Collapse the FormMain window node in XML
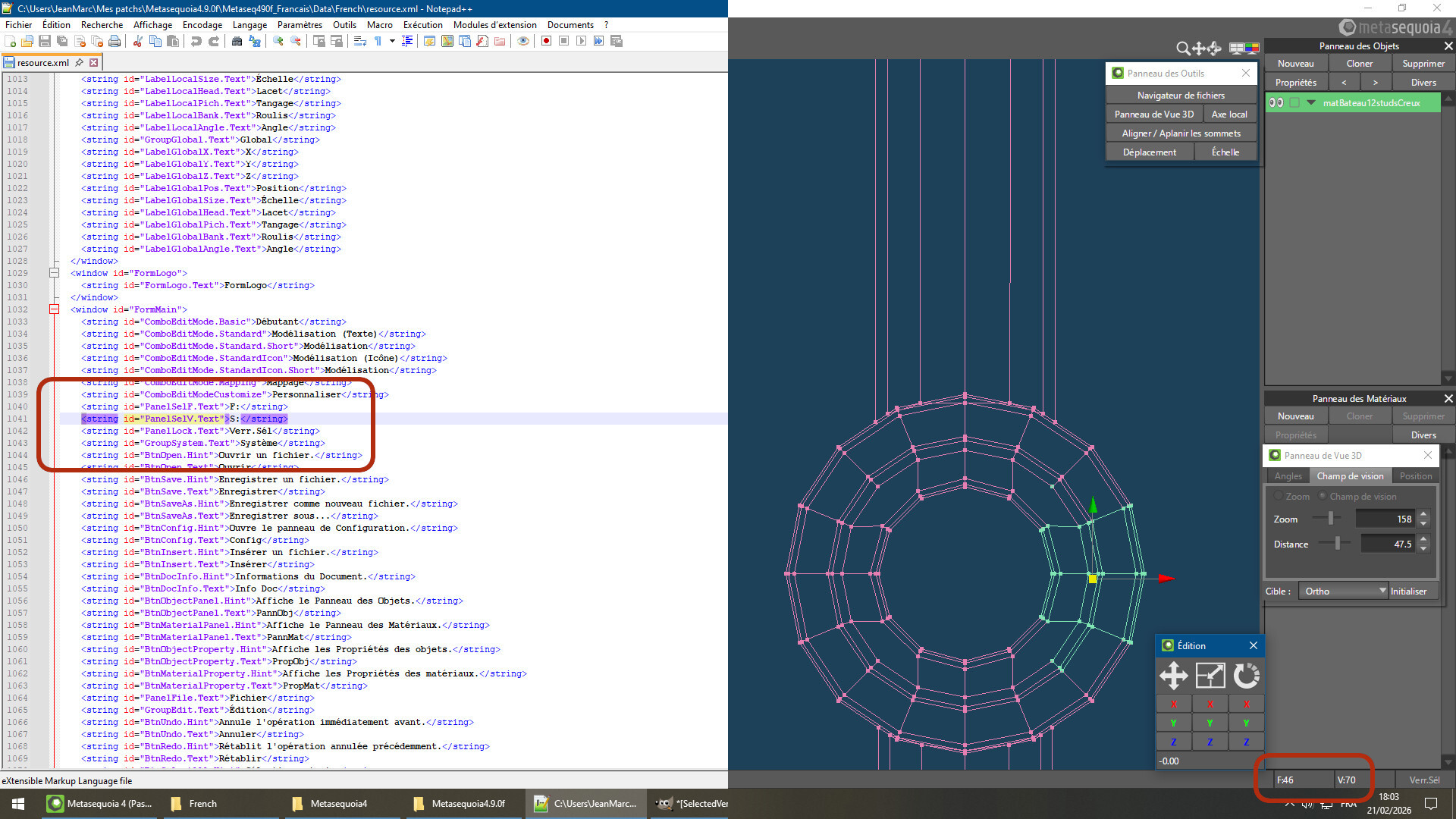 tap(54, 309)
